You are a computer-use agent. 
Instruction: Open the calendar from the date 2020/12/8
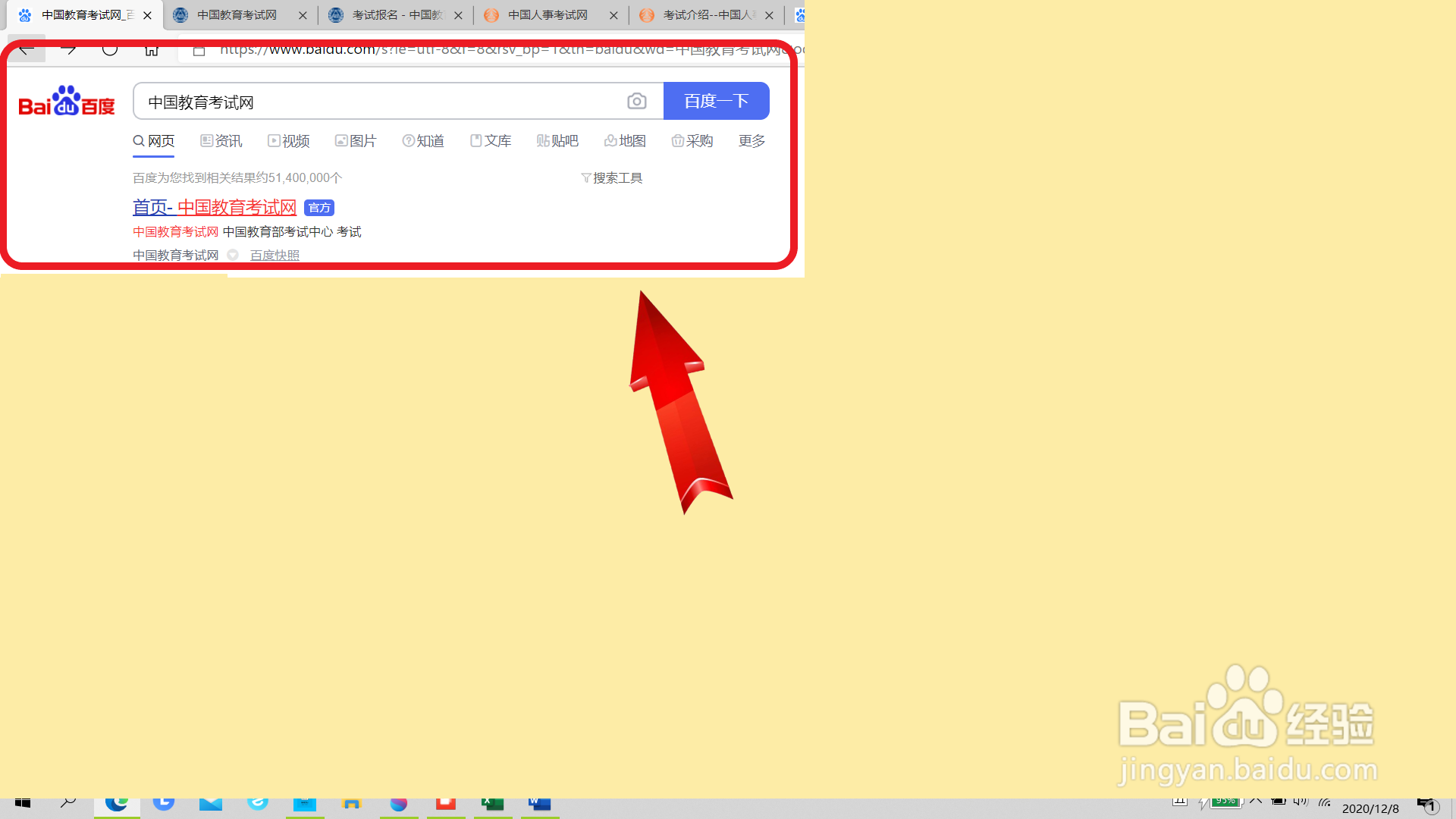1370,808
